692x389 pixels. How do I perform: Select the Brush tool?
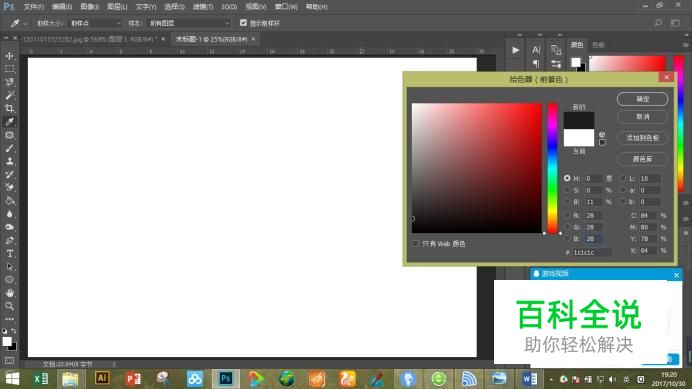click(9, 148)
